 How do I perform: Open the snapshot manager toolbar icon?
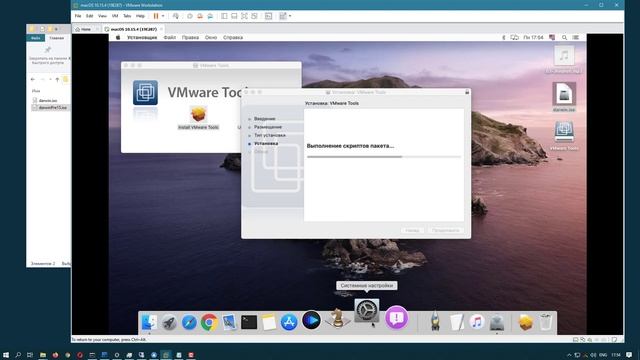click(210, 16)
